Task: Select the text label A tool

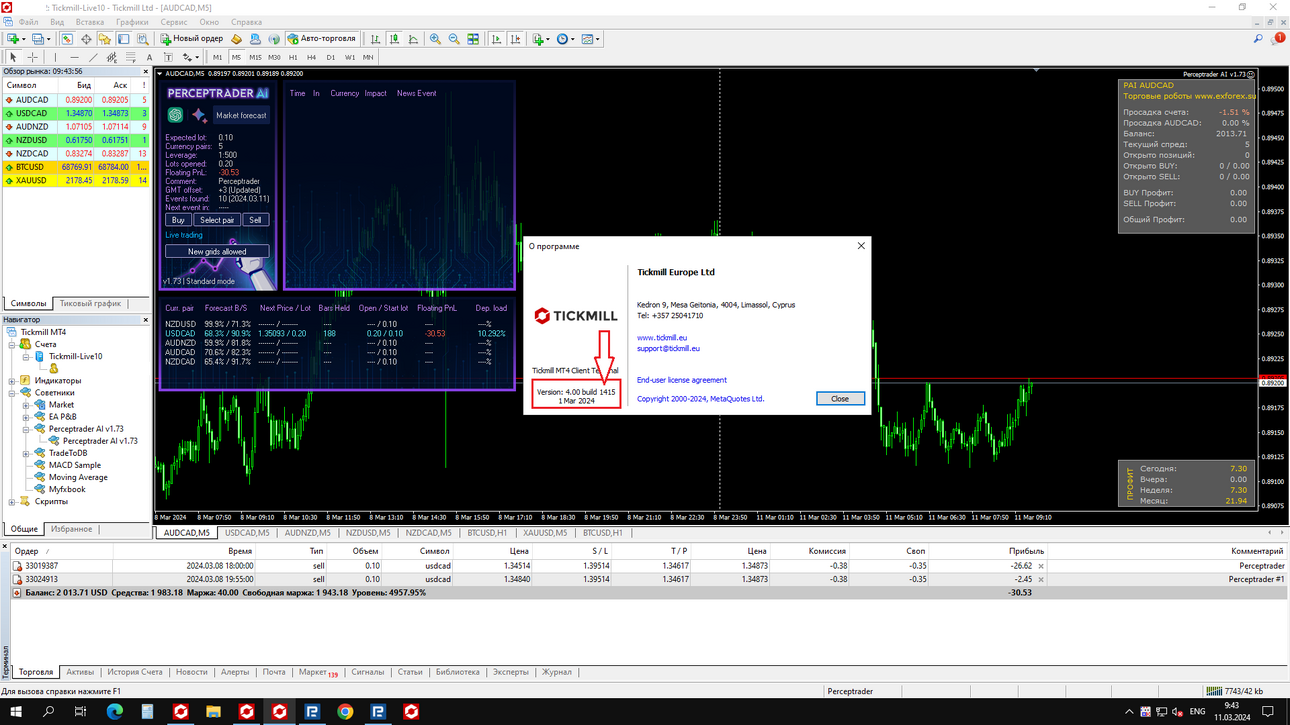Action: coord(149,57)
